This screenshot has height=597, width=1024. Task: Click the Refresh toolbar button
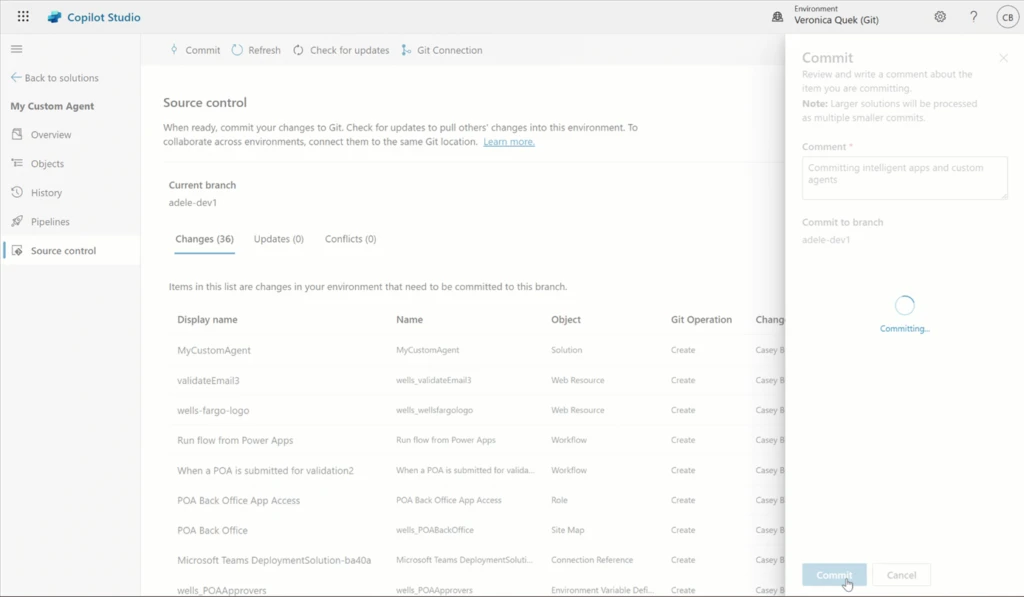[256, 50]
